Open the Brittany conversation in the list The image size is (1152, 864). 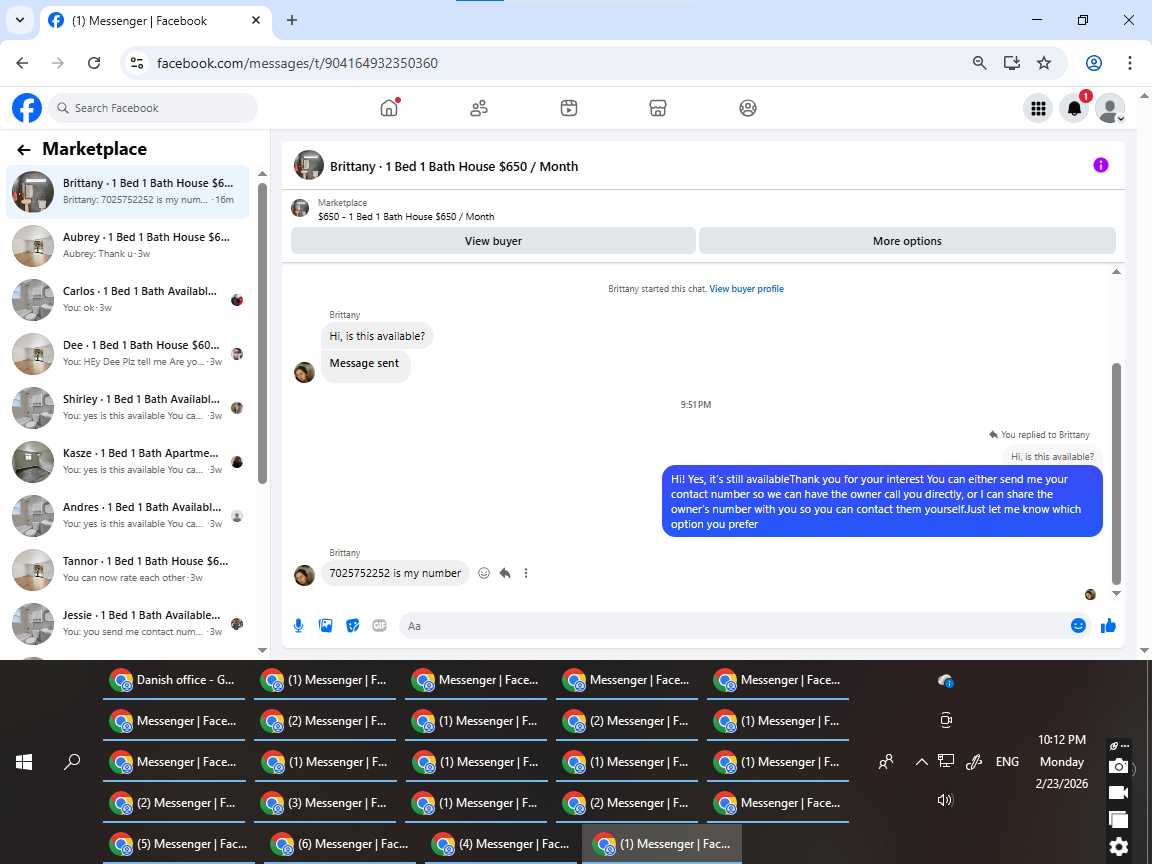(127, 192)
